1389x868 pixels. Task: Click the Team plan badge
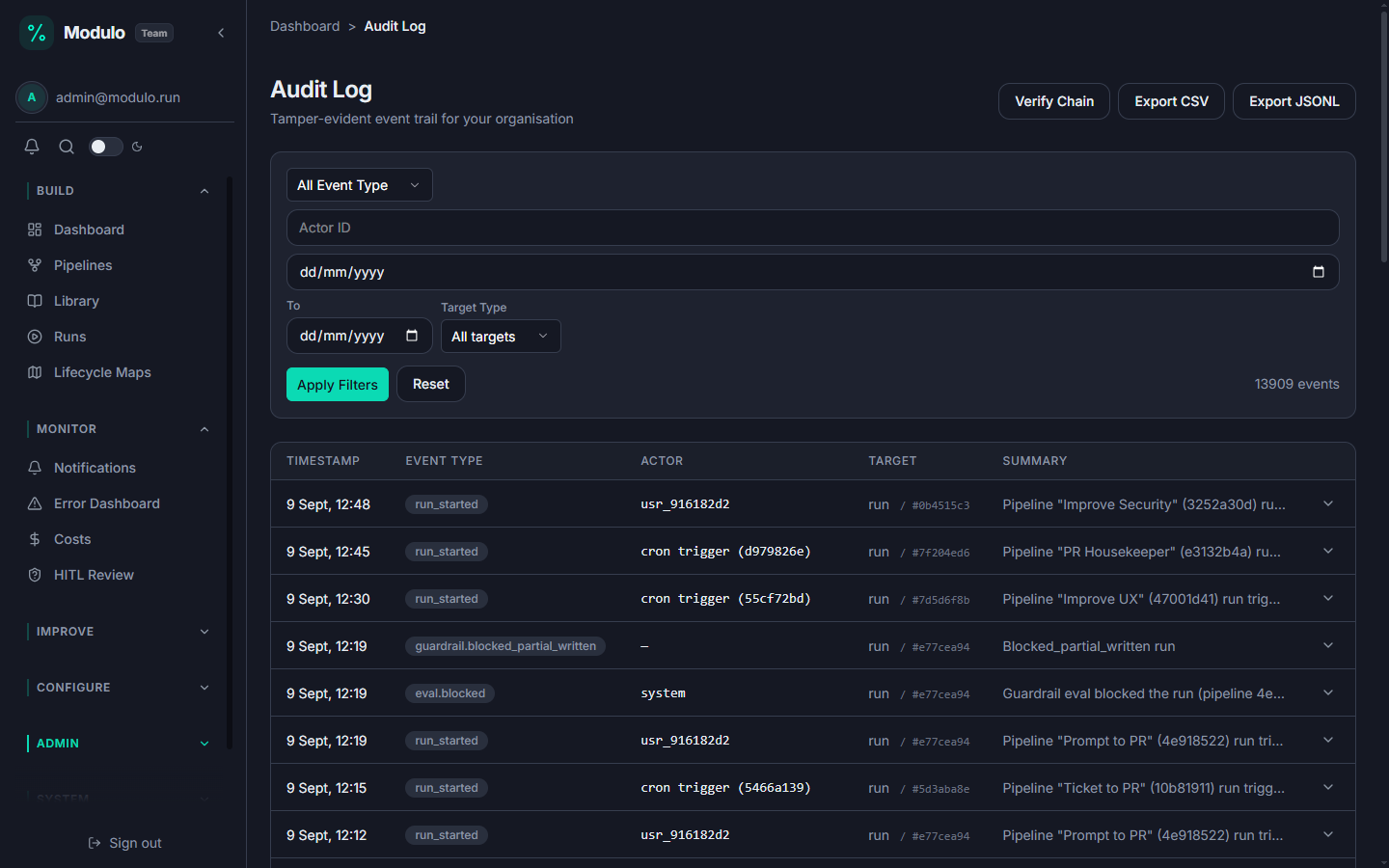point(154,33)
